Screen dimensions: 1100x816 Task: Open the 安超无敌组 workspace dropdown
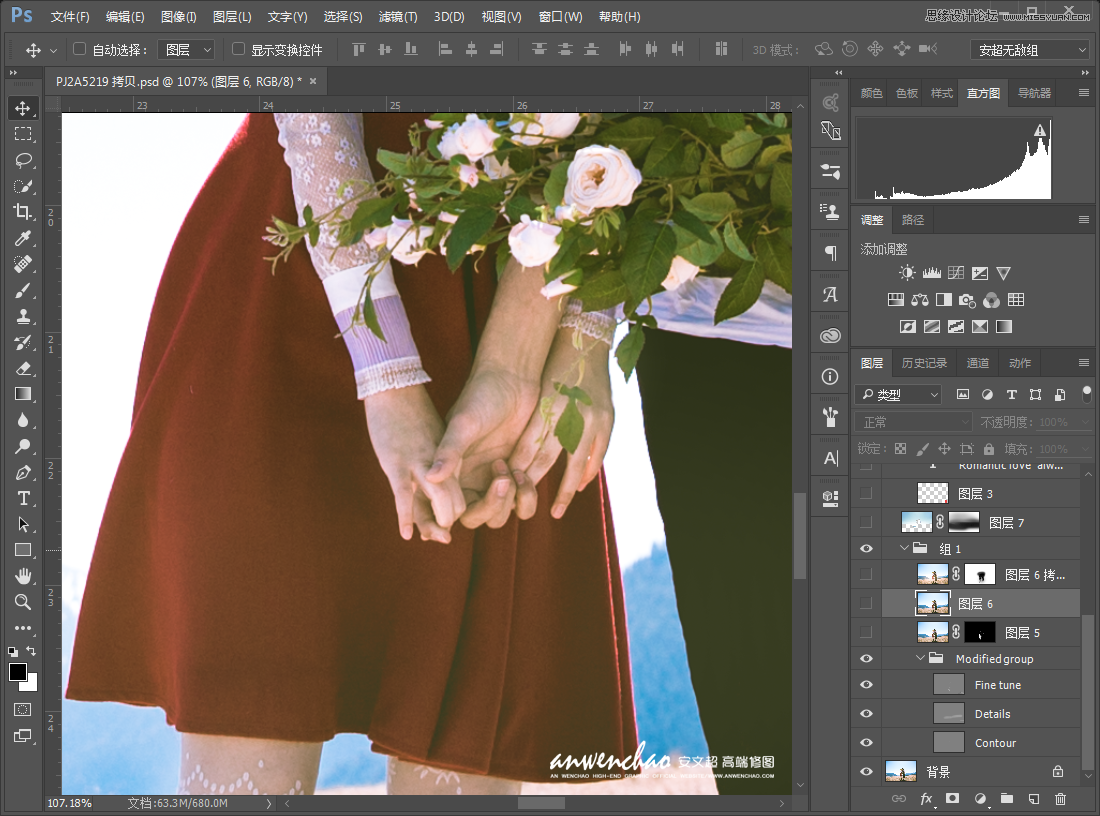[1030, 50]
